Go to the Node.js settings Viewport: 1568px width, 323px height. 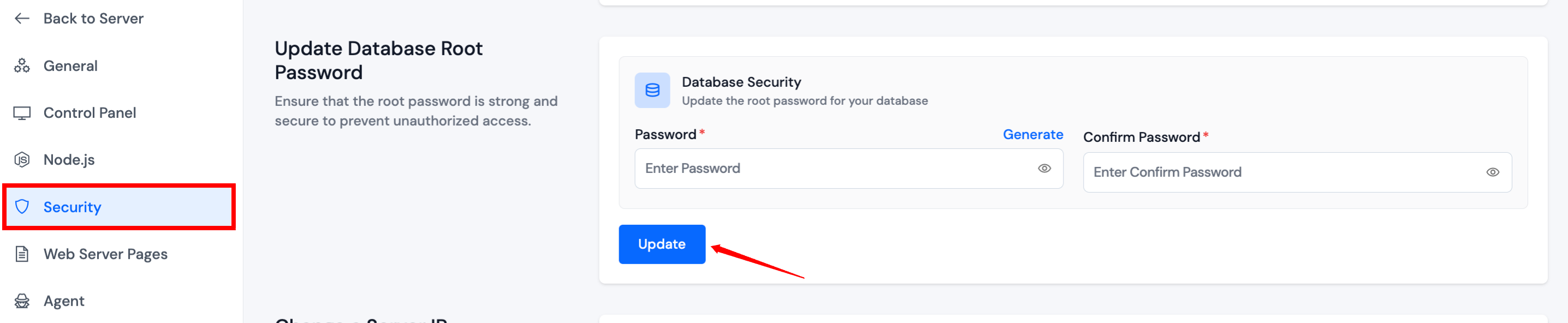pyautogui.click(x=69, y=160)
